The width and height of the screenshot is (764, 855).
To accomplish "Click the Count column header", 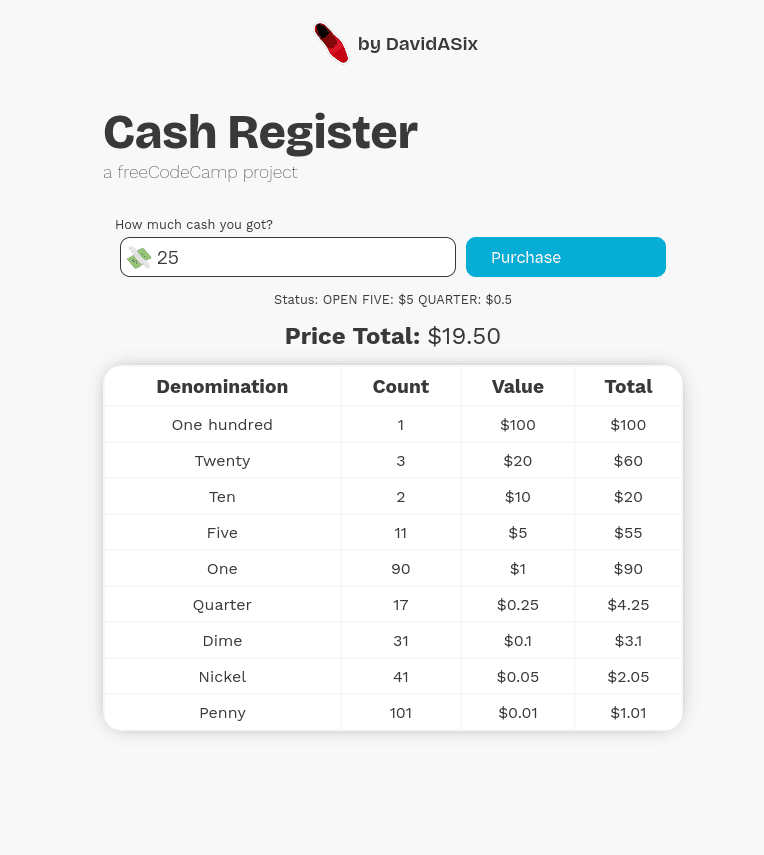I will pyautogui.click(x=400, y=386).
